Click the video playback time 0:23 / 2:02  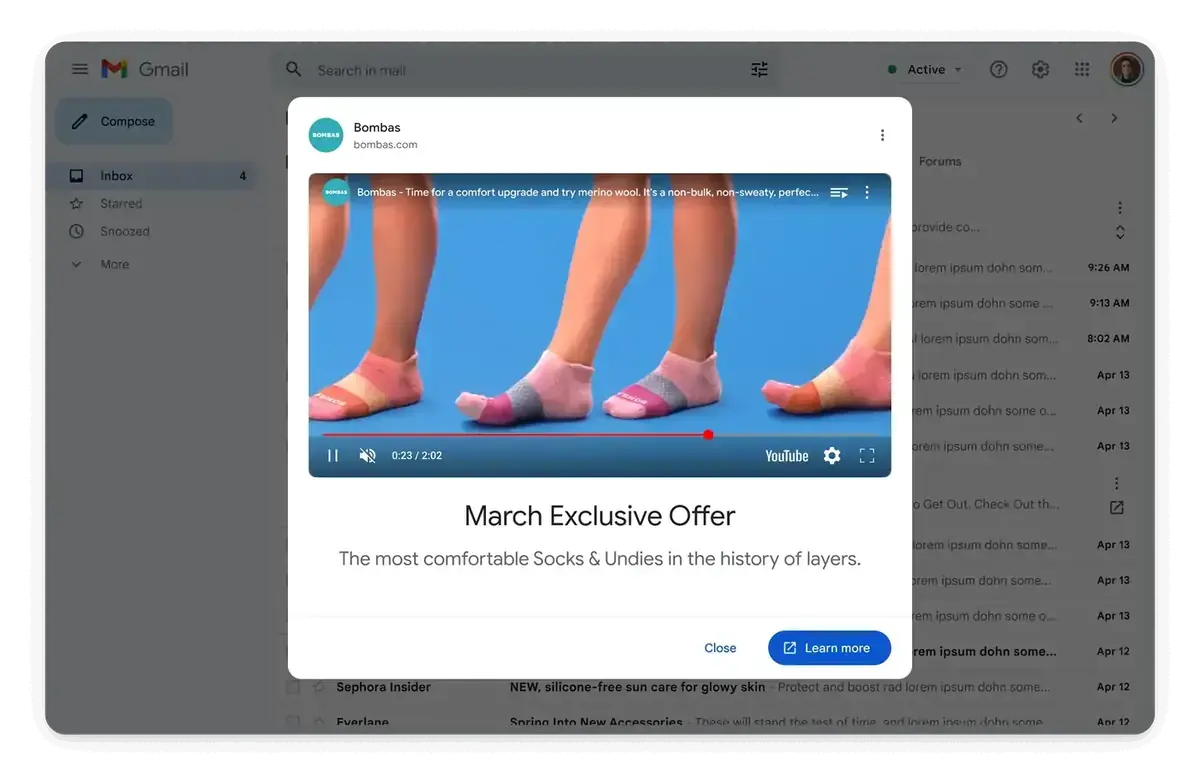pos(417,456)
